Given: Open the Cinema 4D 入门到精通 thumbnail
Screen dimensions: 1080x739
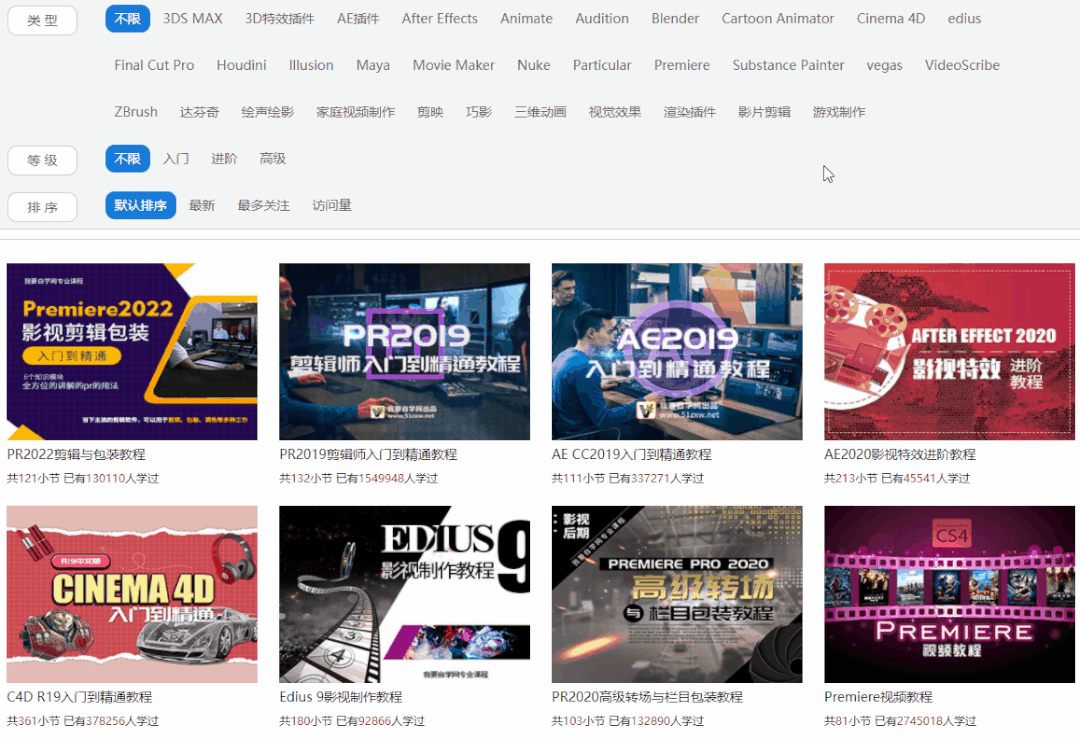Looking at the screenshot, I should click(132, 594).
